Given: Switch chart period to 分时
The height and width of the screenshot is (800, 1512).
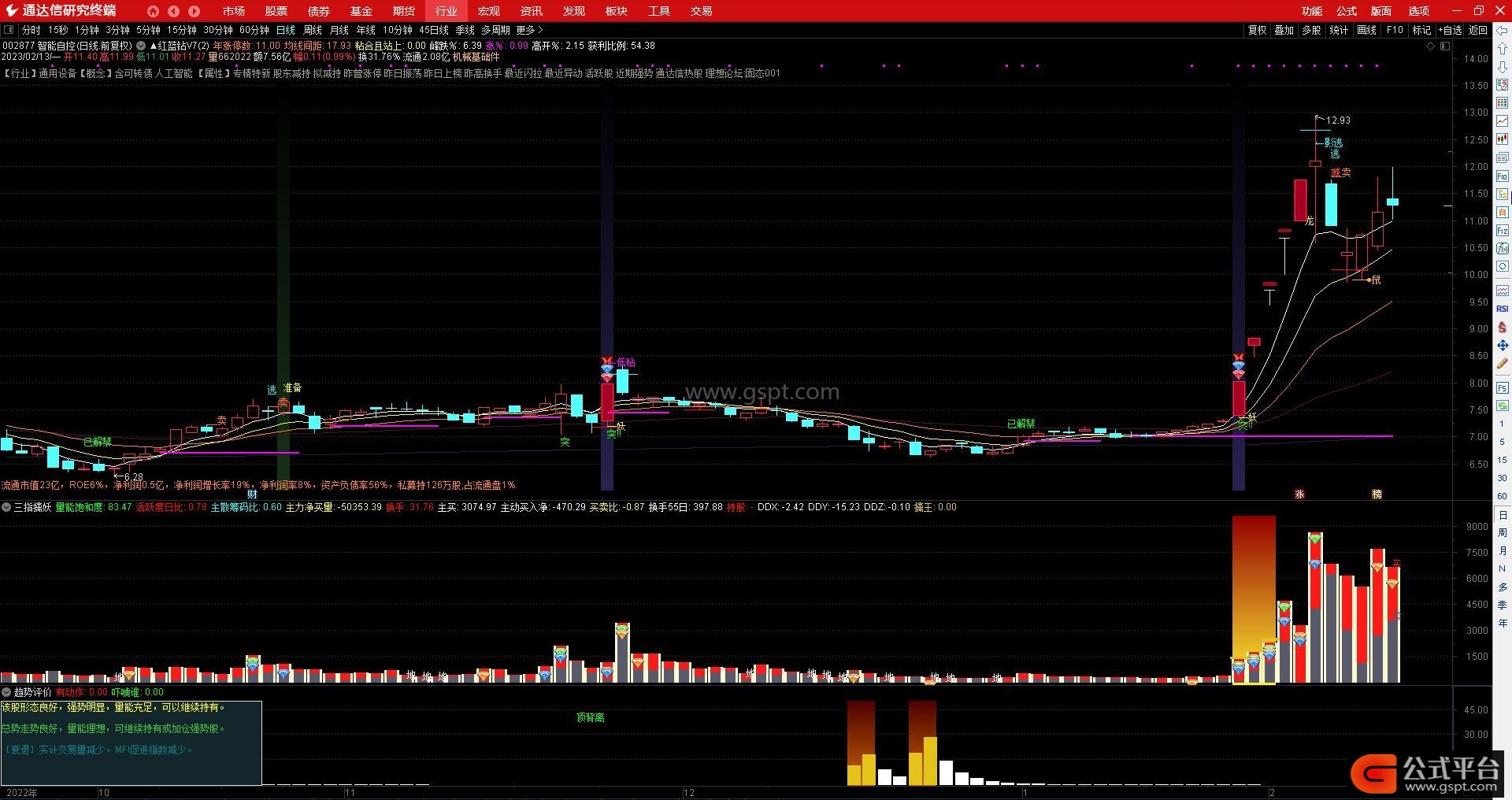Looking at the screenshot, I should point(31,30).
